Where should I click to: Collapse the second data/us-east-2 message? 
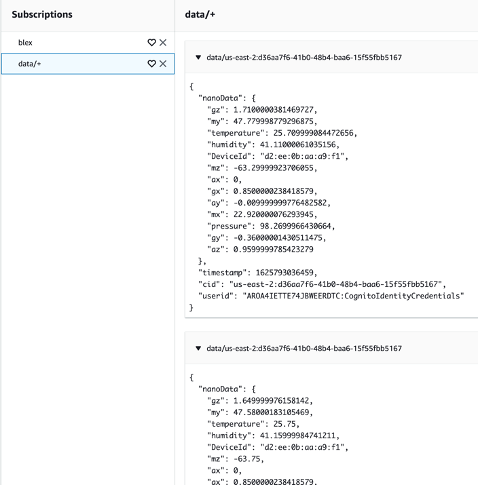click(198, 348)
